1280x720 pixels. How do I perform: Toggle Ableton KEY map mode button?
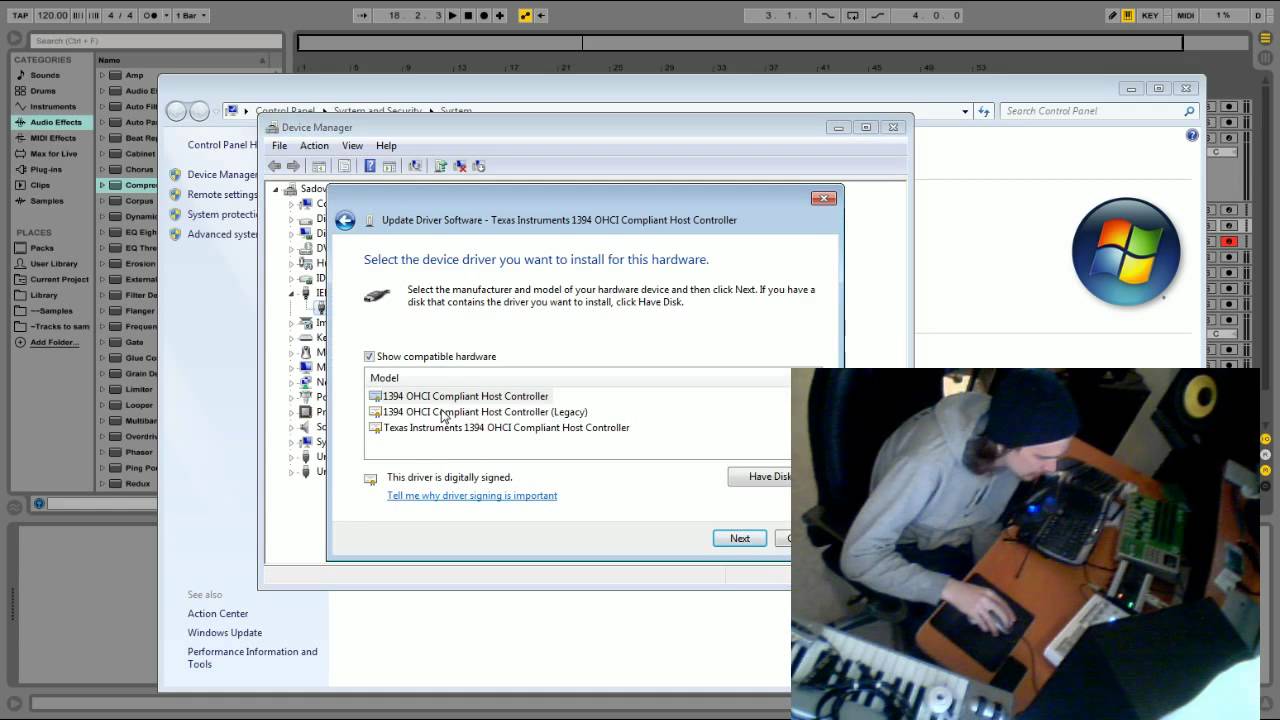(x=1150, y=15)
